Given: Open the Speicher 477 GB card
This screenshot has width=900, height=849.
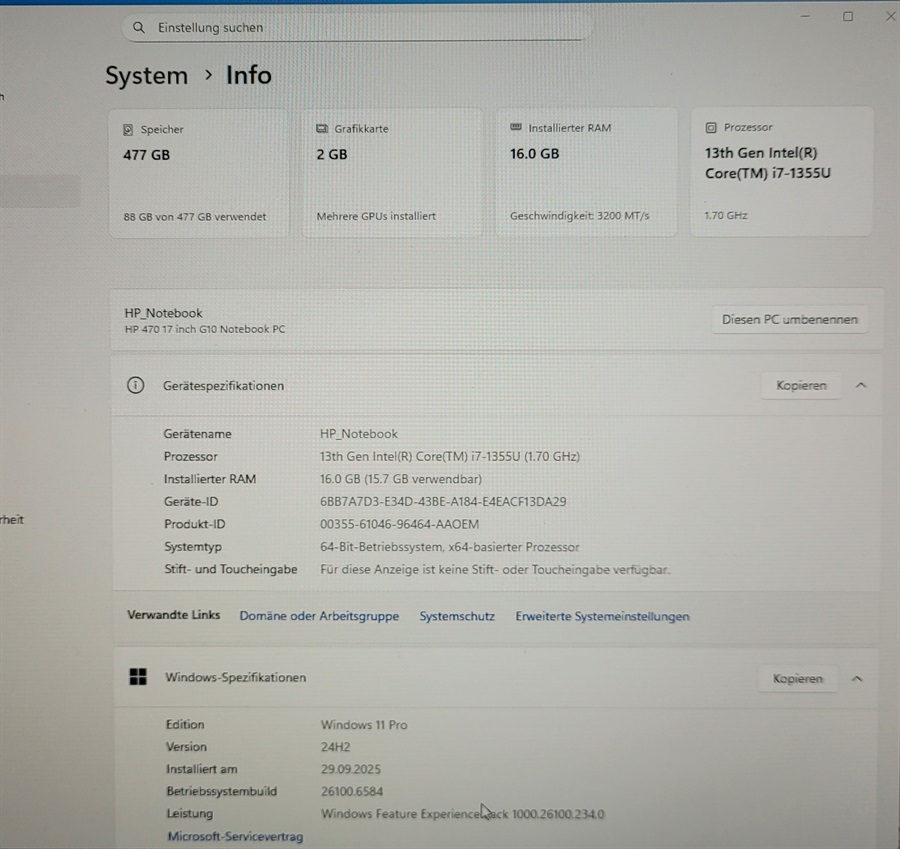Looking at the screenshot, I should 199,173.
